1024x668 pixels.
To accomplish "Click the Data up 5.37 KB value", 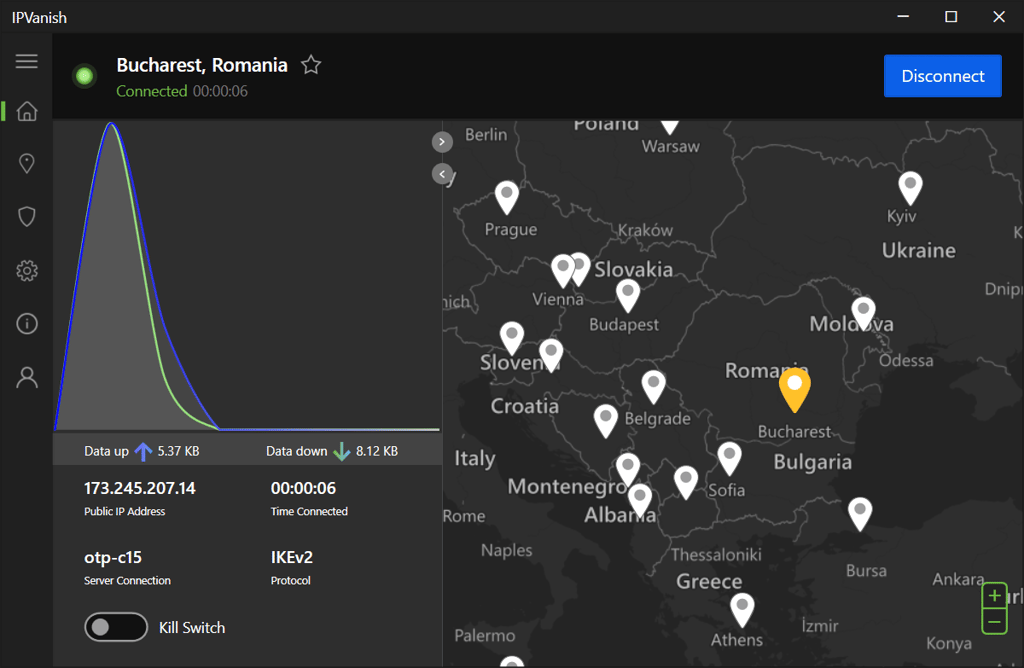I will tap(178, 451).
